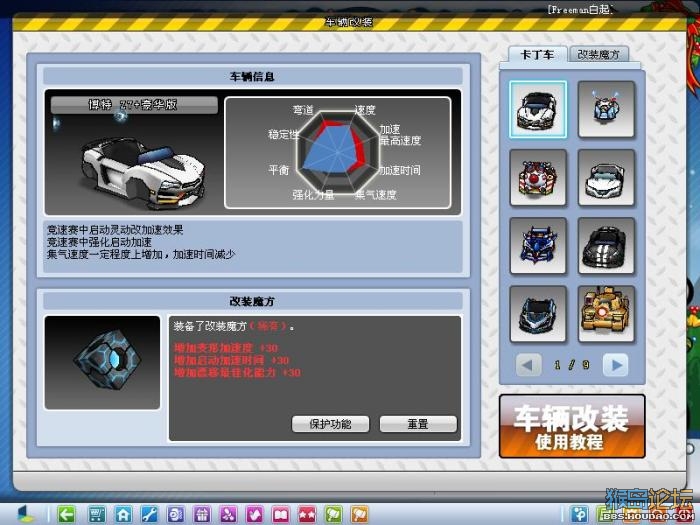
Task: Click the 速度 label on radar chart
Action: click(365, 110)
